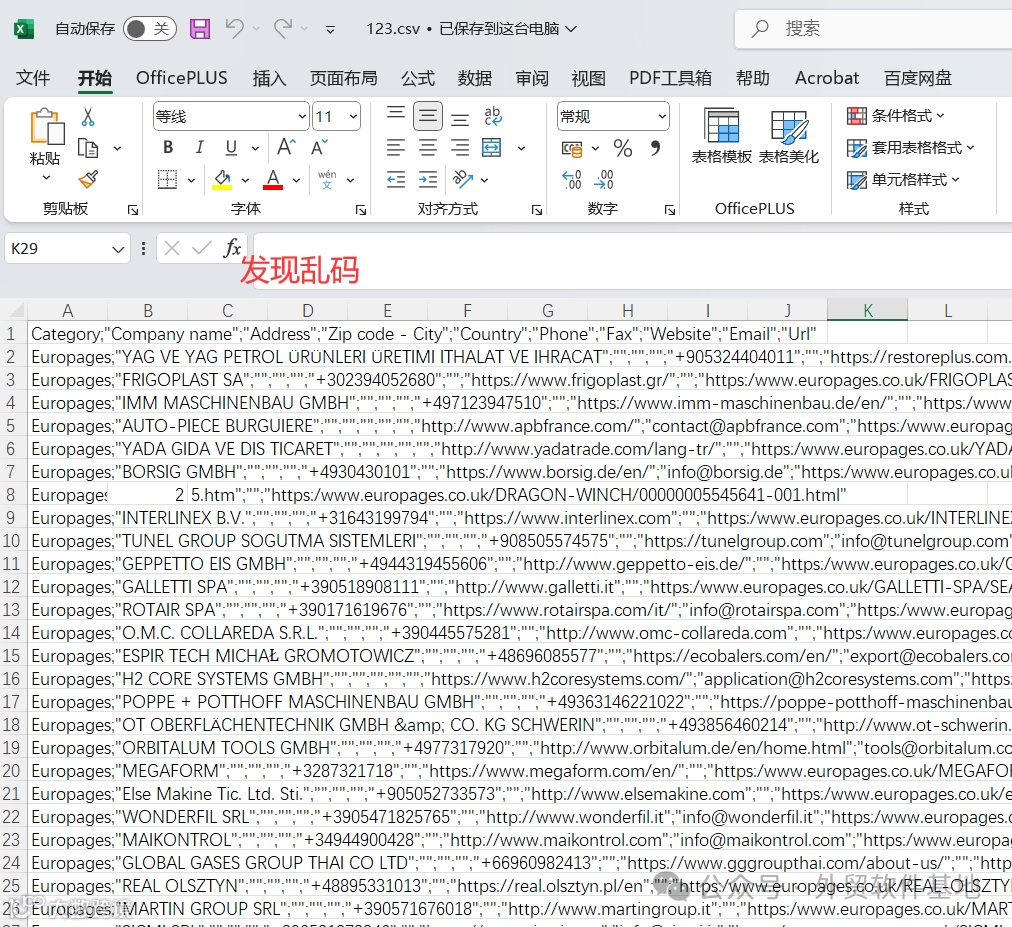Image resolution: width=1012 pixels, height=927 pixels.
Task: Select the Italic formatting icon
Action: click(x=197, y=146)
